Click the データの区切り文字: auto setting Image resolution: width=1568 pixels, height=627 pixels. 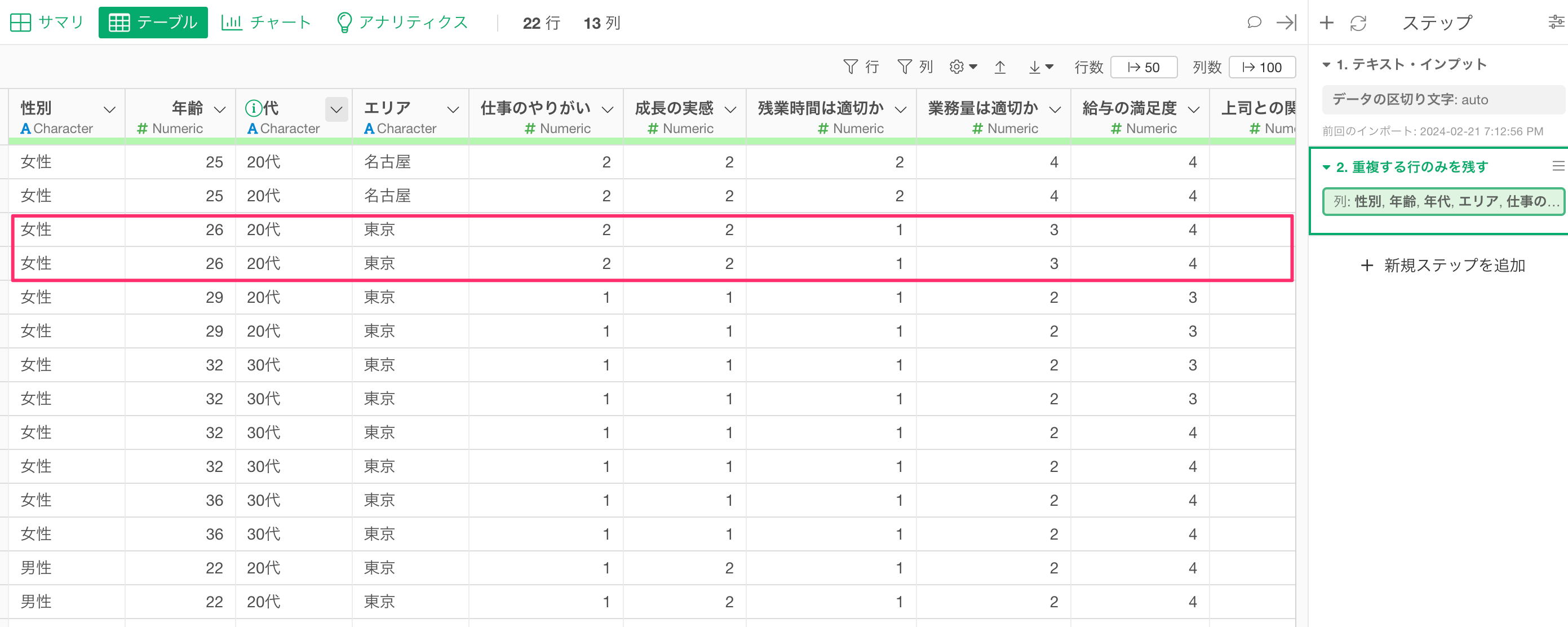tap(1443, 99)
